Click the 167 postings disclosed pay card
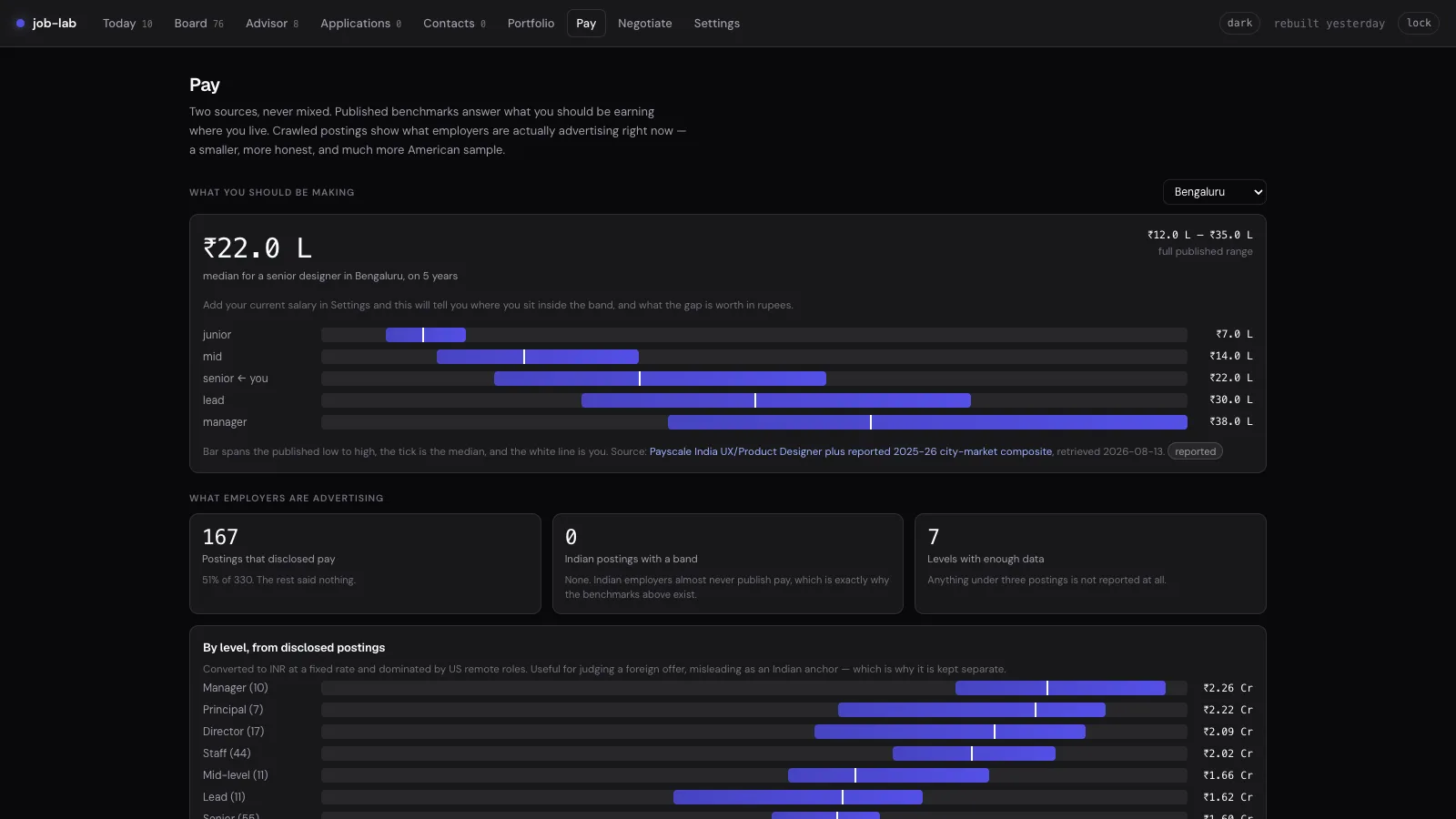The image size is (1456, 819). tap(365, 563)
